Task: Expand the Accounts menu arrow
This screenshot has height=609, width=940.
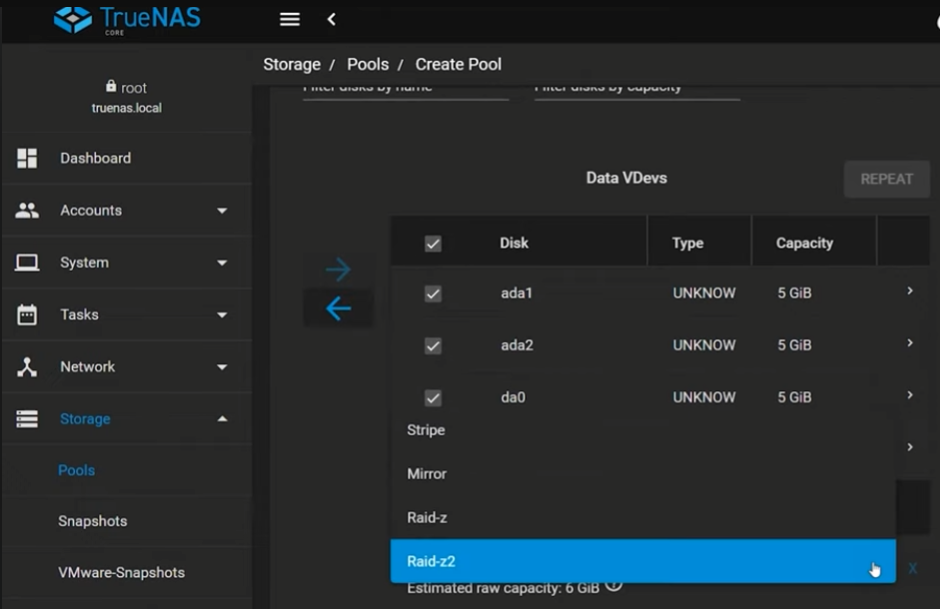Action: tap(222, 211)
